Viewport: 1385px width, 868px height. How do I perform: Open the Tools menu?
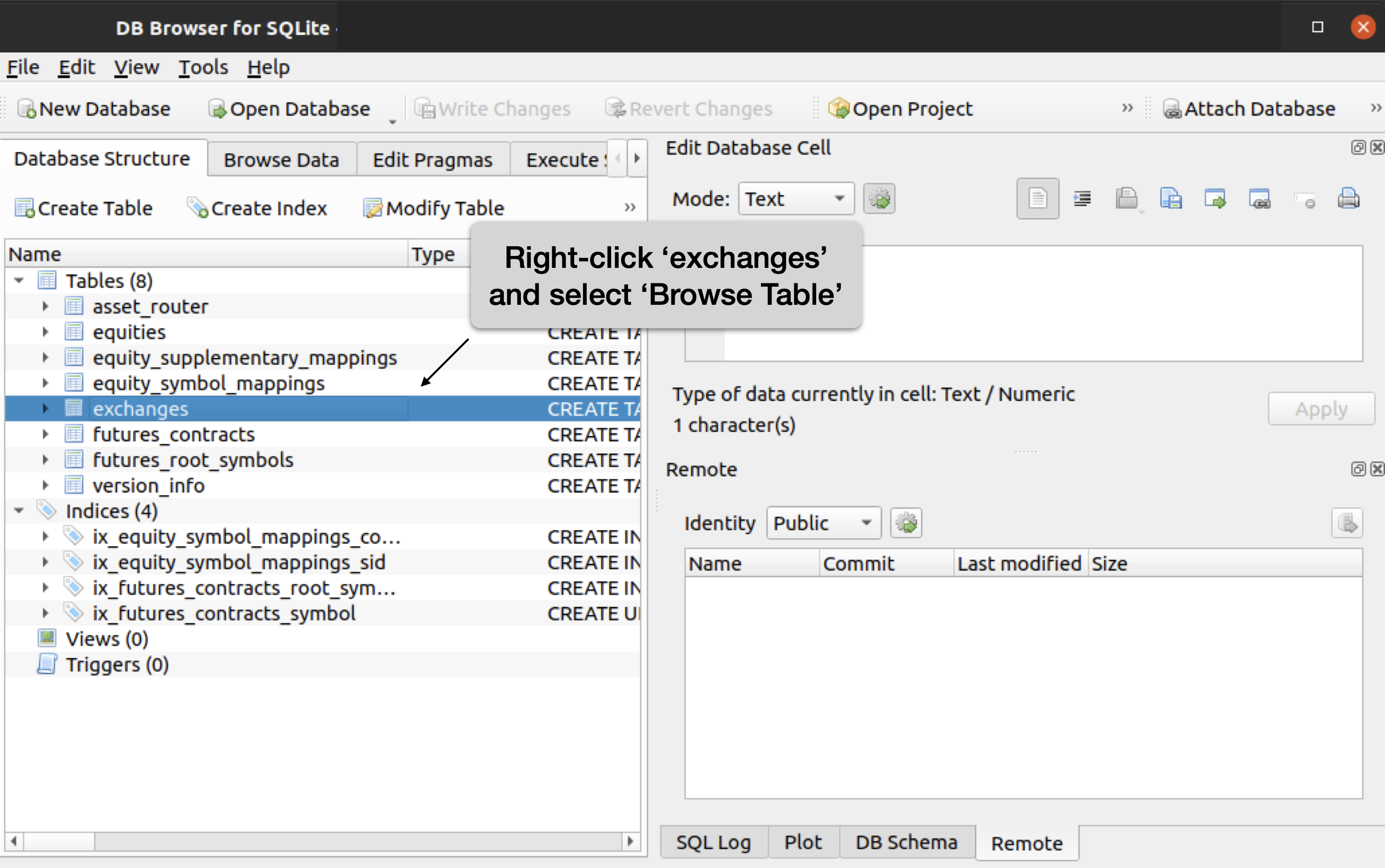click(x=203, y=67)
